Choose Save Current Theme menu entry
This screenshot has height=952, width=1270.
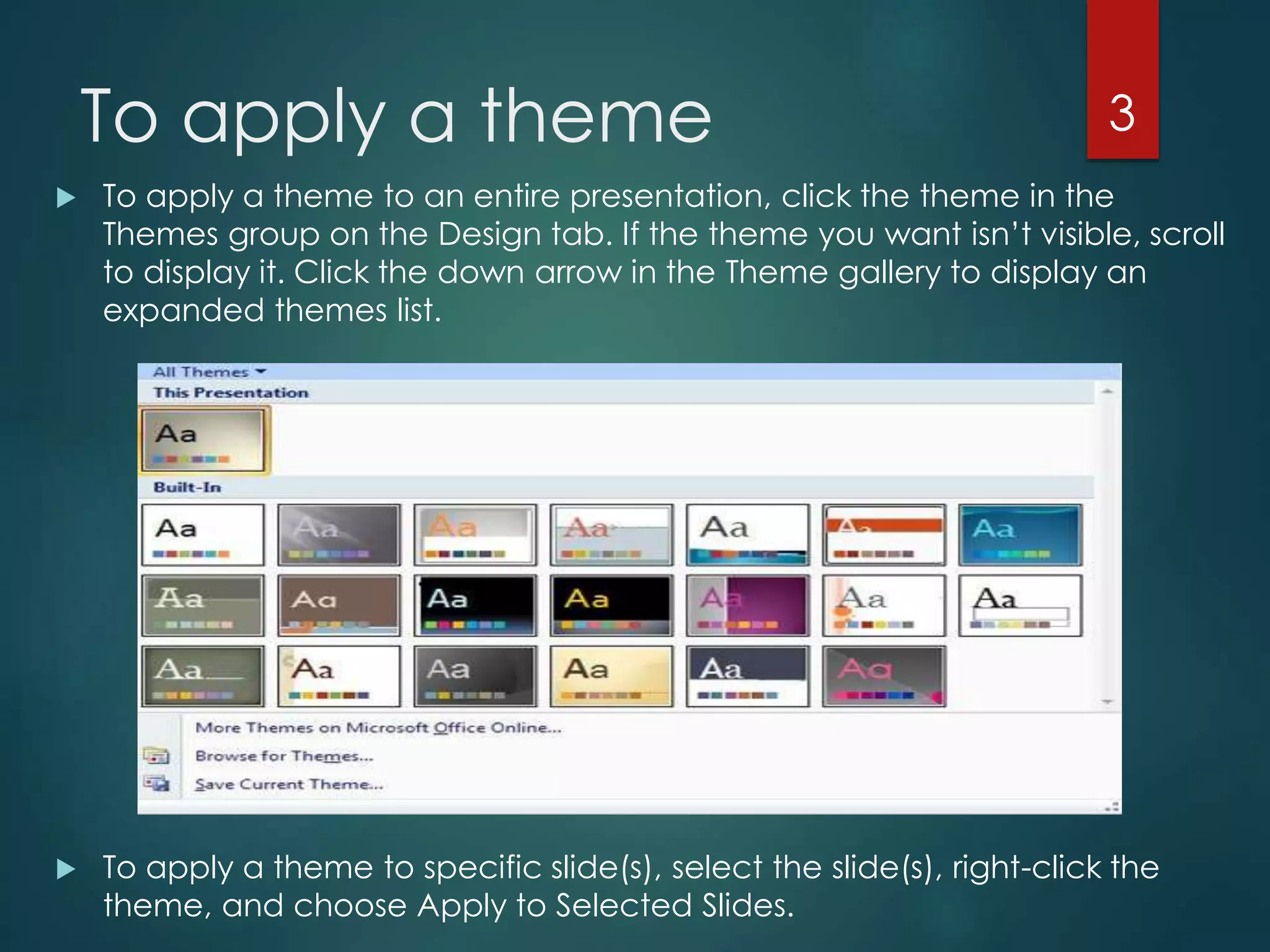[289, 784]
